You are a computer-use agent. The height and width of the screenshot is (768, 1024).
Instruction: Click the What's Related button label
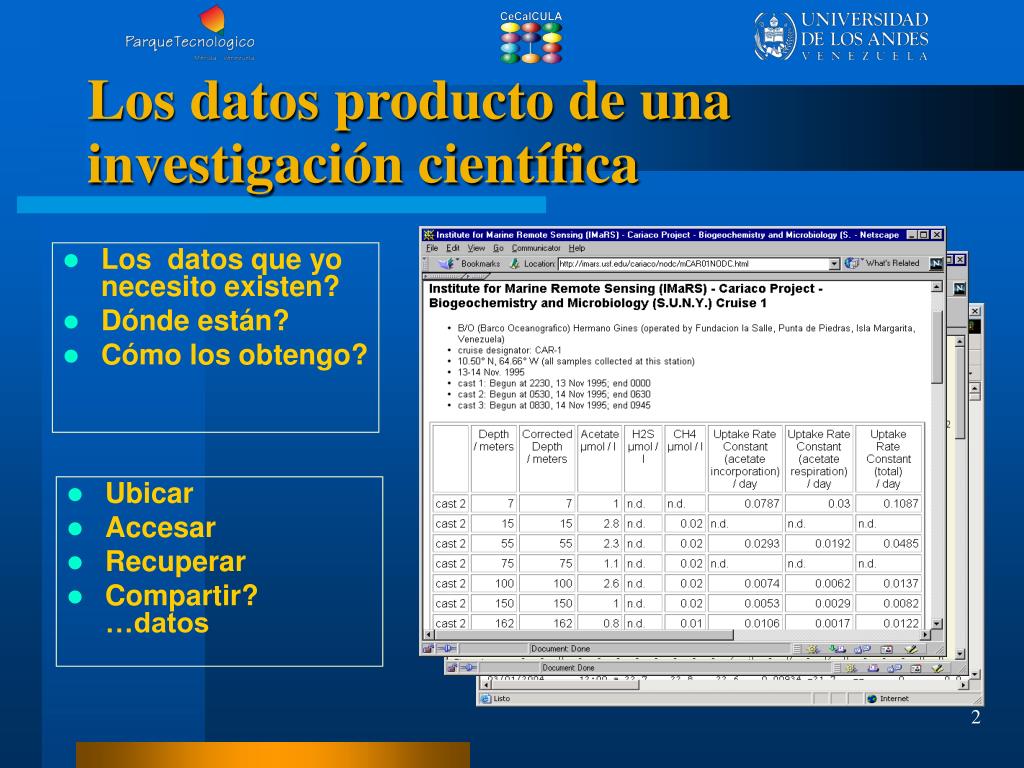click(893, 263)
